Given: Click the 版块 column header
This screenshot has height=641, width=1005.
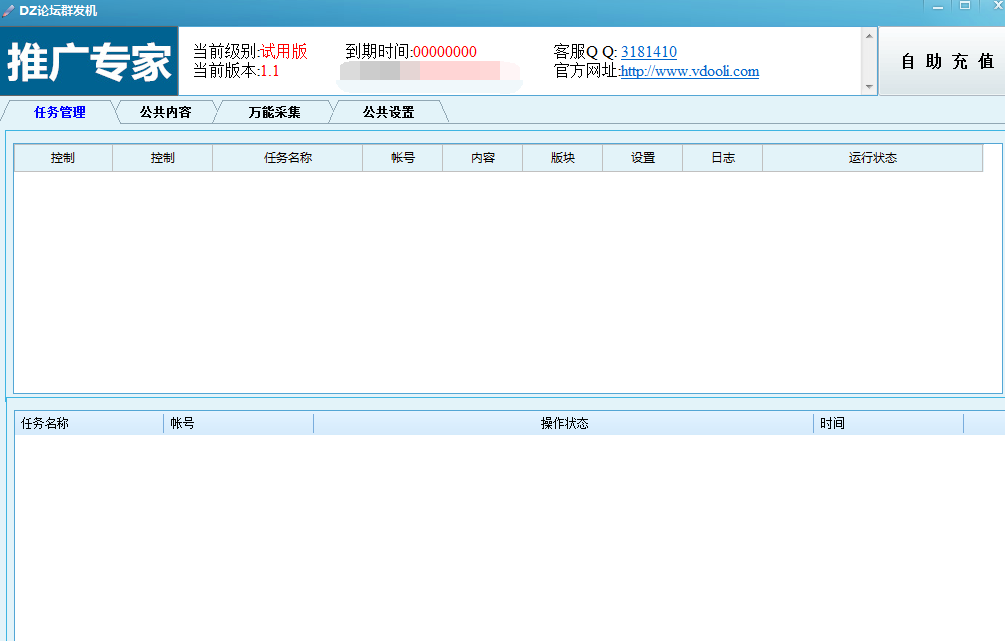Looking at the screenshot, I should click(x=562, y=157).
